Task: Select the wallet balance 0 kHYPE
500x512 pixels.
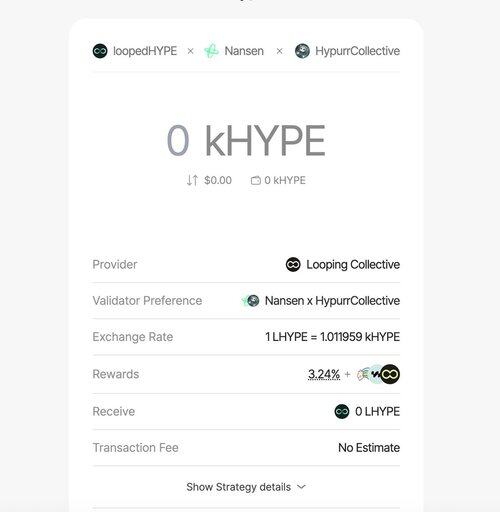Action: (x=285, y=180)
